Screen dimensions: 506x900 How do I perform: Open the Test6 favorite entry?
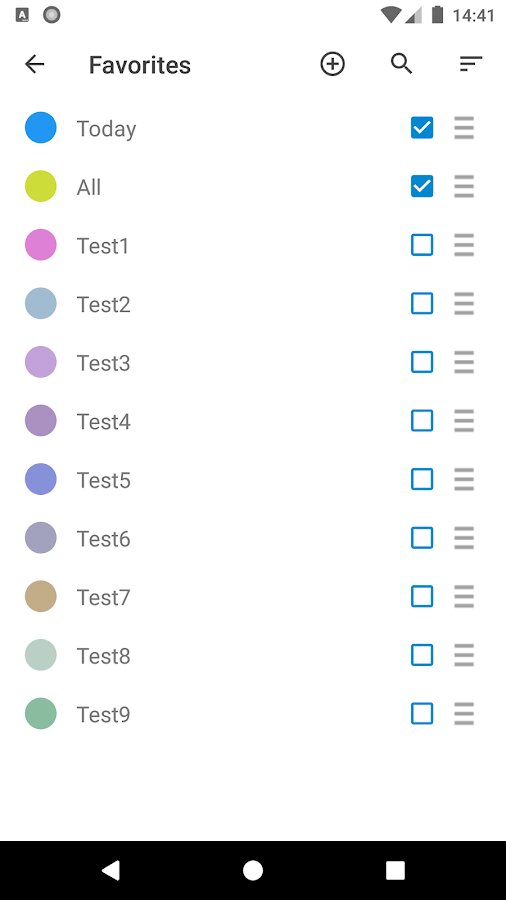[x=253, y=538]
